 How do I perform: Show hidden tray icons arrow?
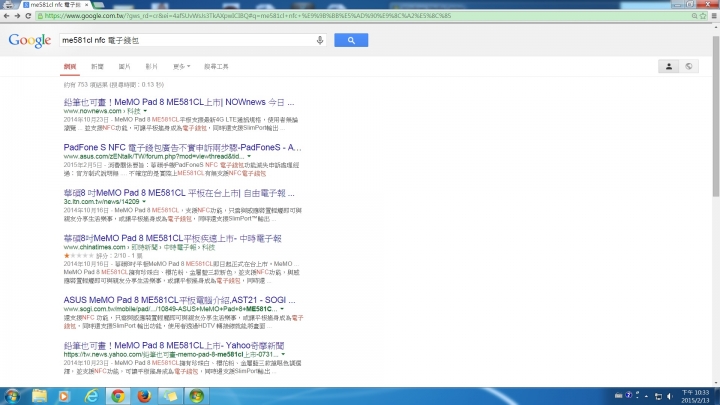click(x=647, y=396)
